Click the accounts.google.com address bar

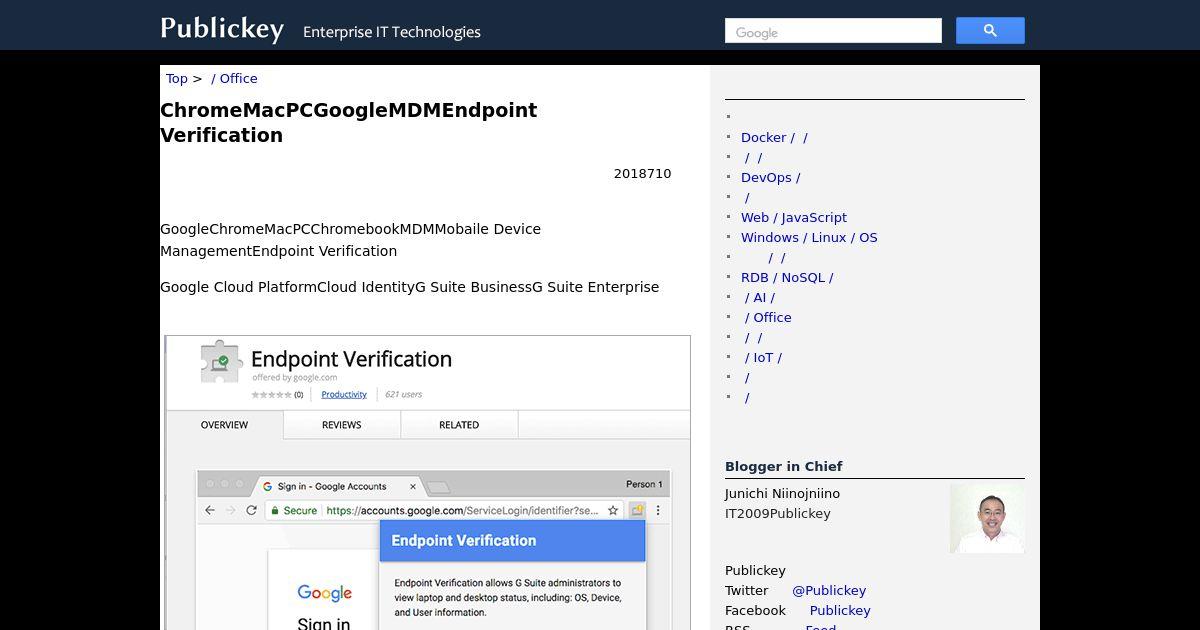[x=445, y=510]
